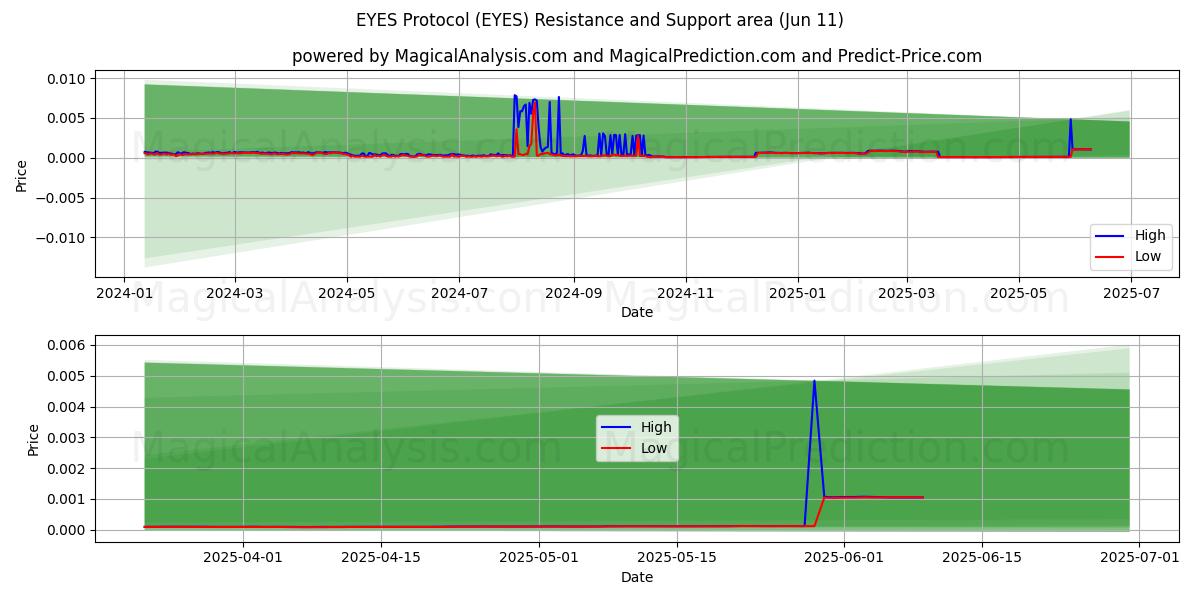This screenshot has height=600, width=1200.
Task: Click the top chart x-axis label 2025-03
Action: pos(906,294)
